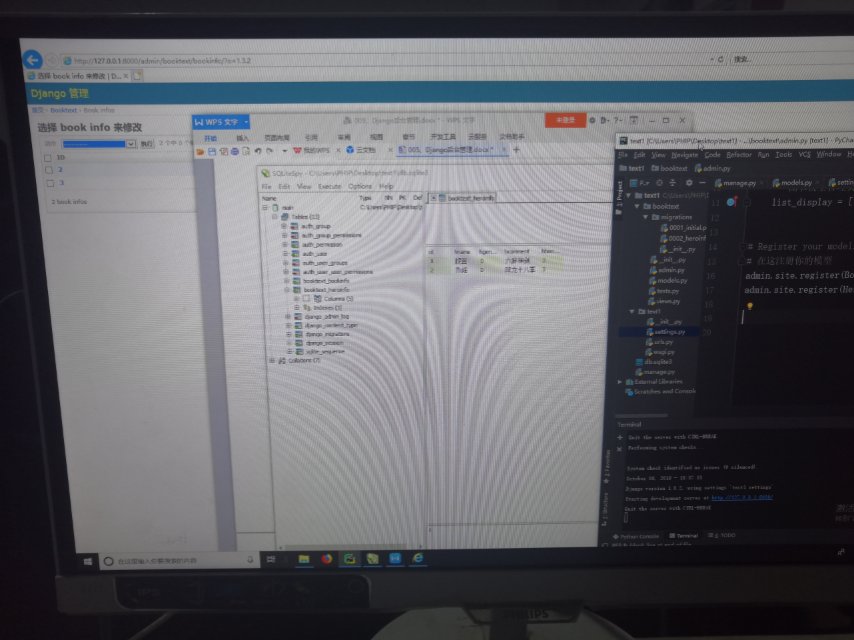Select the WPS 插入 ribbon tab
The height and width of the screenshot is (640, 854).
(242, 138)
